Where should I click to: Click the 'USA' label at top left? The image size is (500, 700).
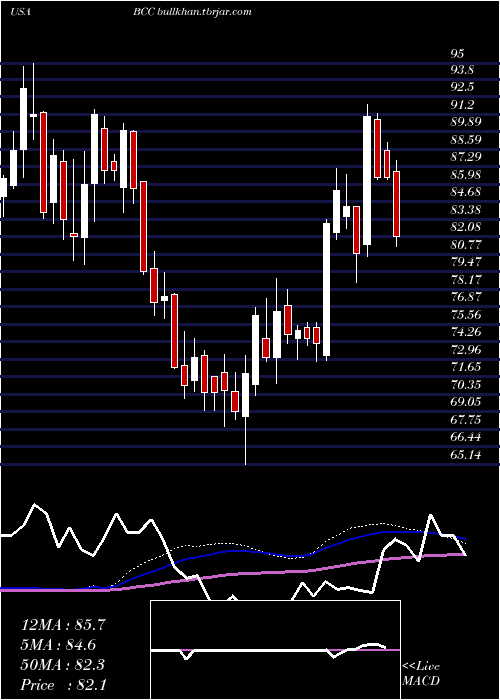tap(21, 12)
